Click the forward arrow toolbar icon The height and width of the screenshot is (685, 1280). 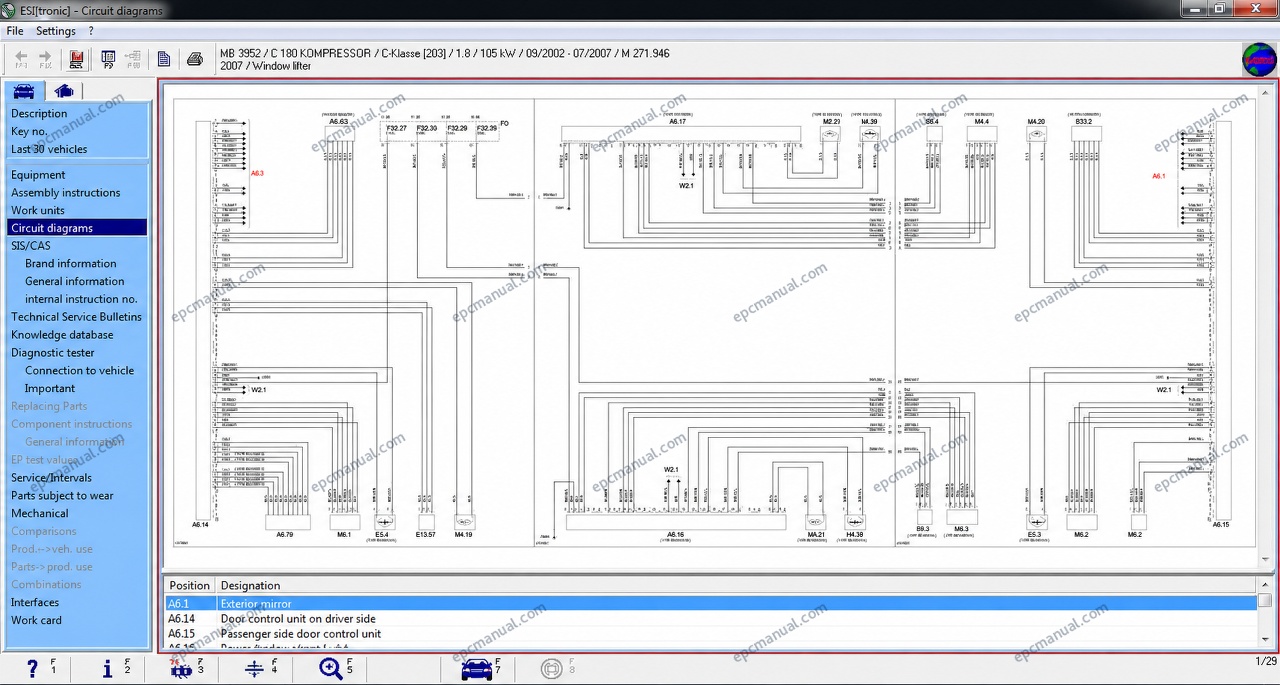click(45, 59)
